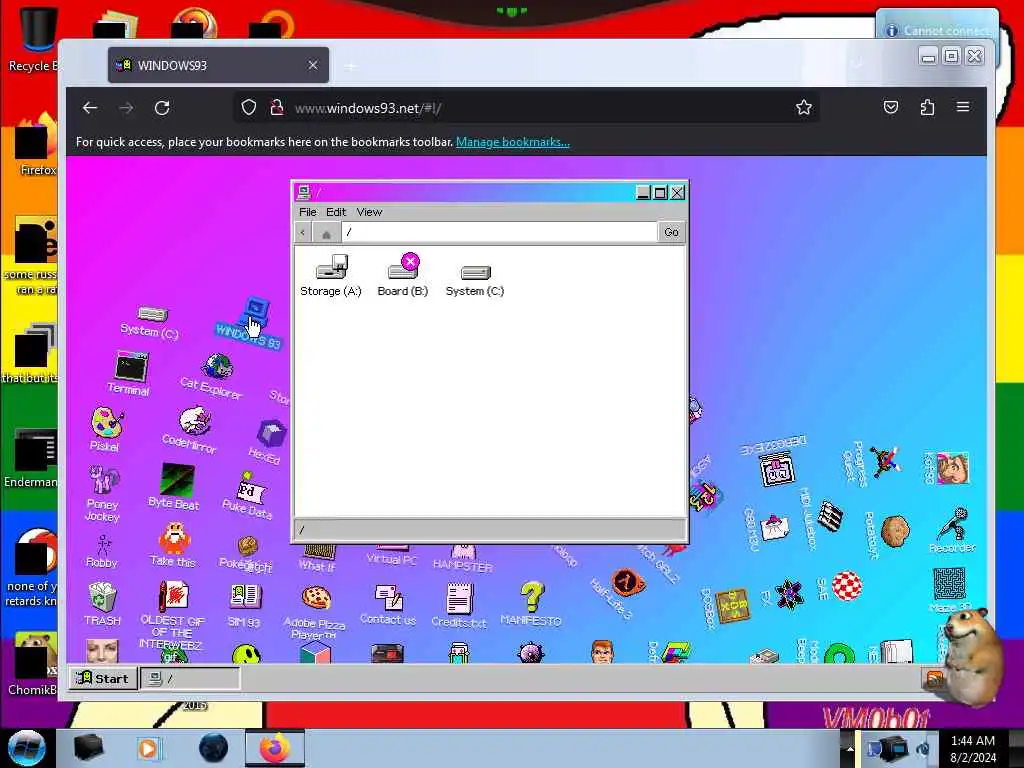The image size is (1024, 768).
Task: Open Board (B:) drive icon
Action: [402, 275]
